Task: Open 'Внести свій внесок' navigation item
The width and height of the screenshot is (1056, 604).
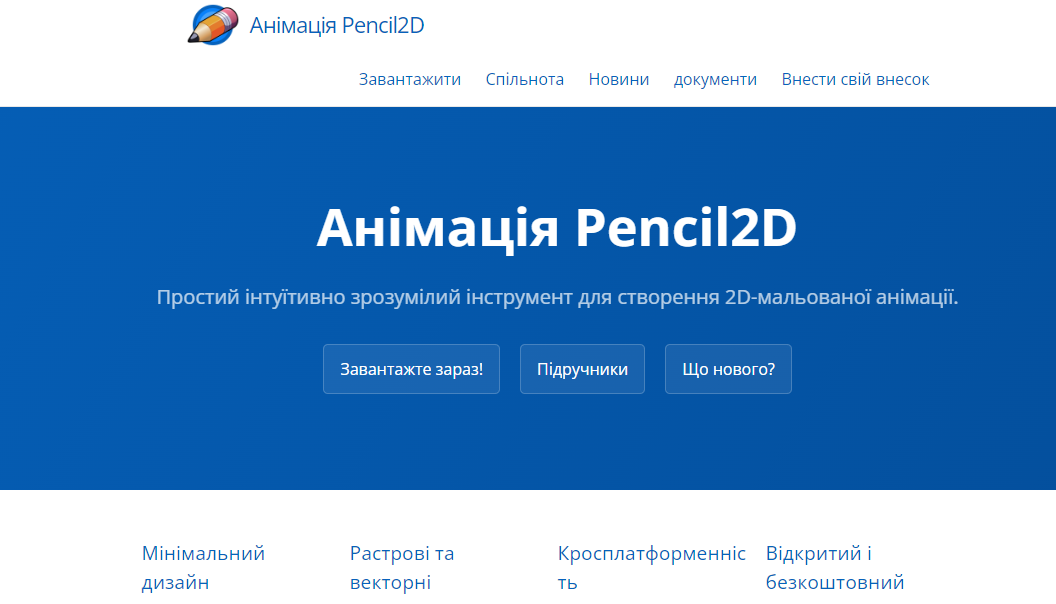Action: [855, 79]
